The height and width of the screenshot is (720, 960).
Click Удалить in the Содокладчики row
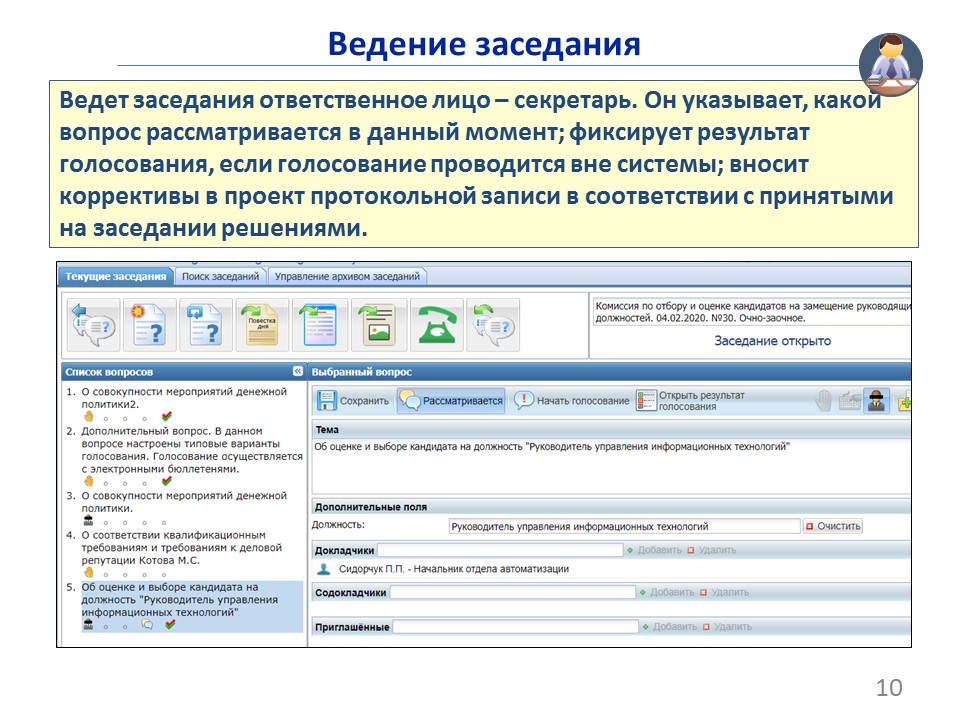[724, 592]
